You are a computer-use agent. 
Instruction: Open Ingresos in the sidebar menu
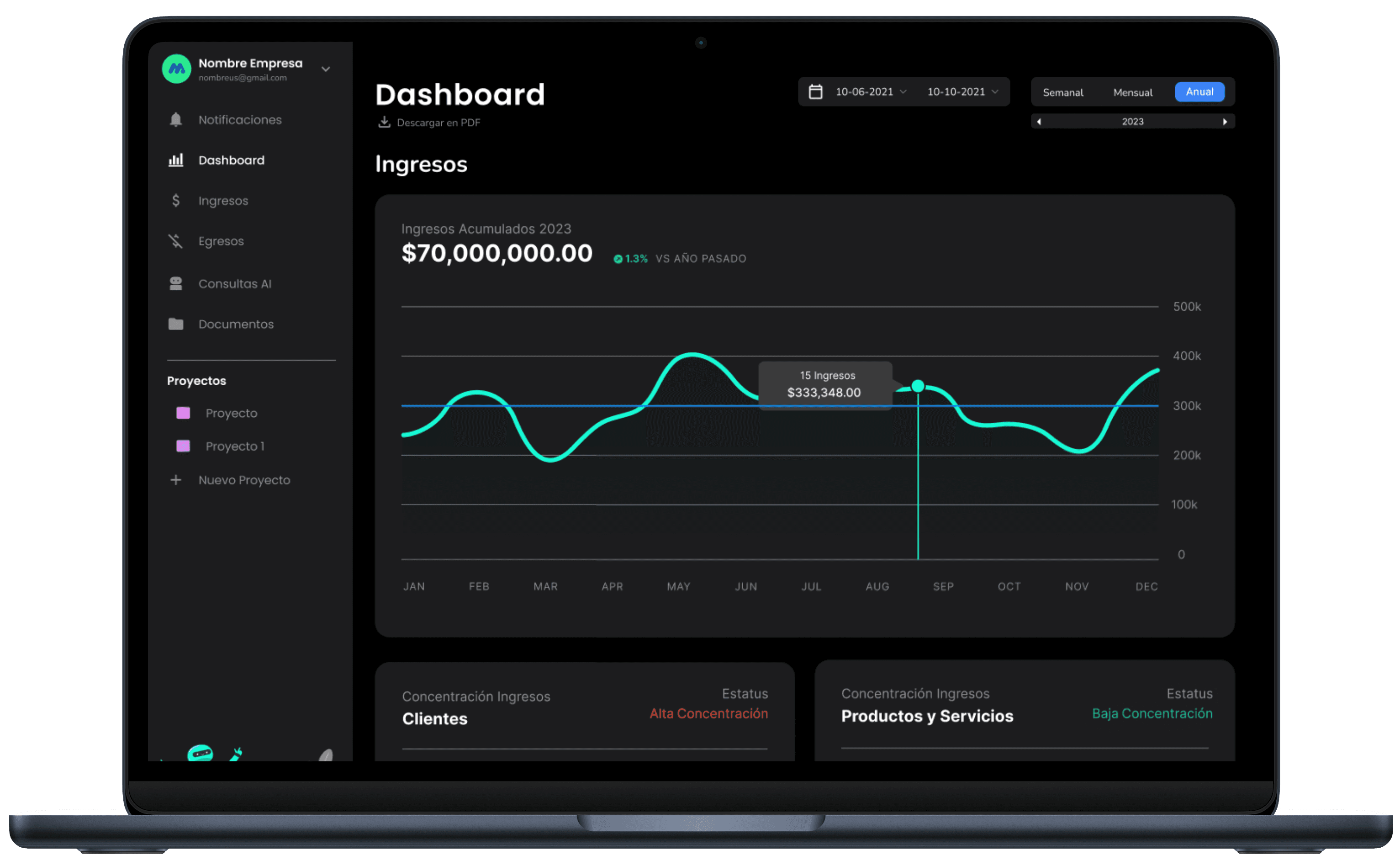click(x=223, y=201)
